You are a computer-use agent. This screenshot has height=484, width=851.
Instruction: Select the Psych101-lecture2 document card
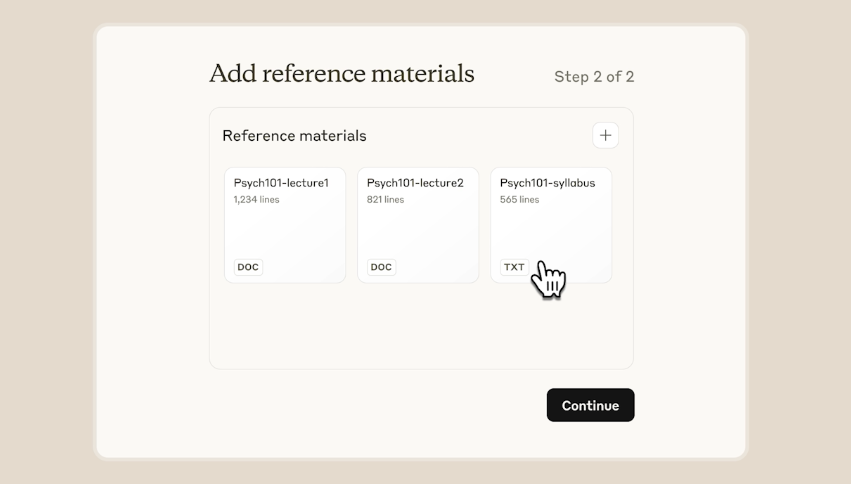418,225
